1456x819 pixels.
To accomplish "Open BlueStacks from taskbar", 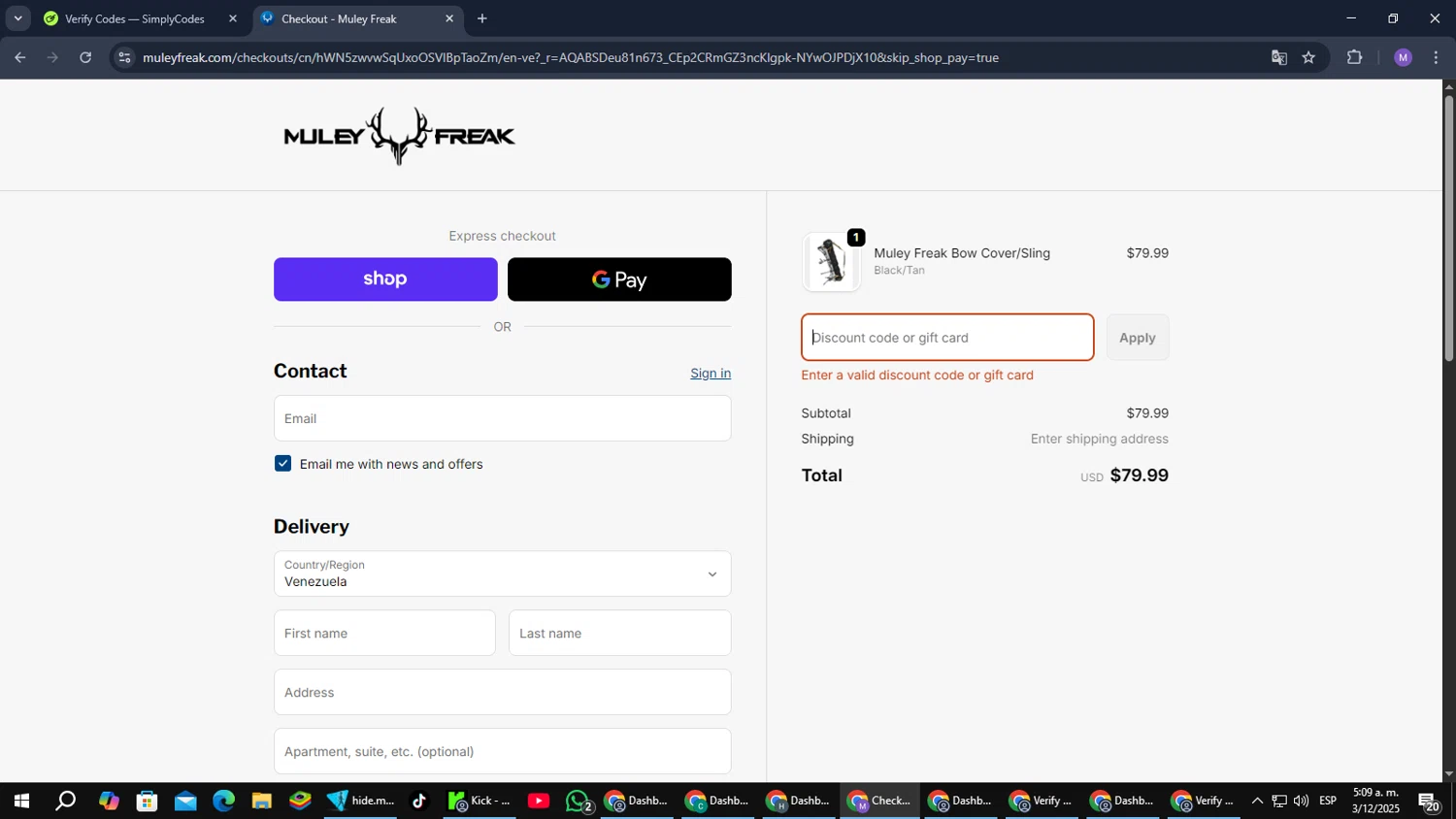I will tap(300, 802).
